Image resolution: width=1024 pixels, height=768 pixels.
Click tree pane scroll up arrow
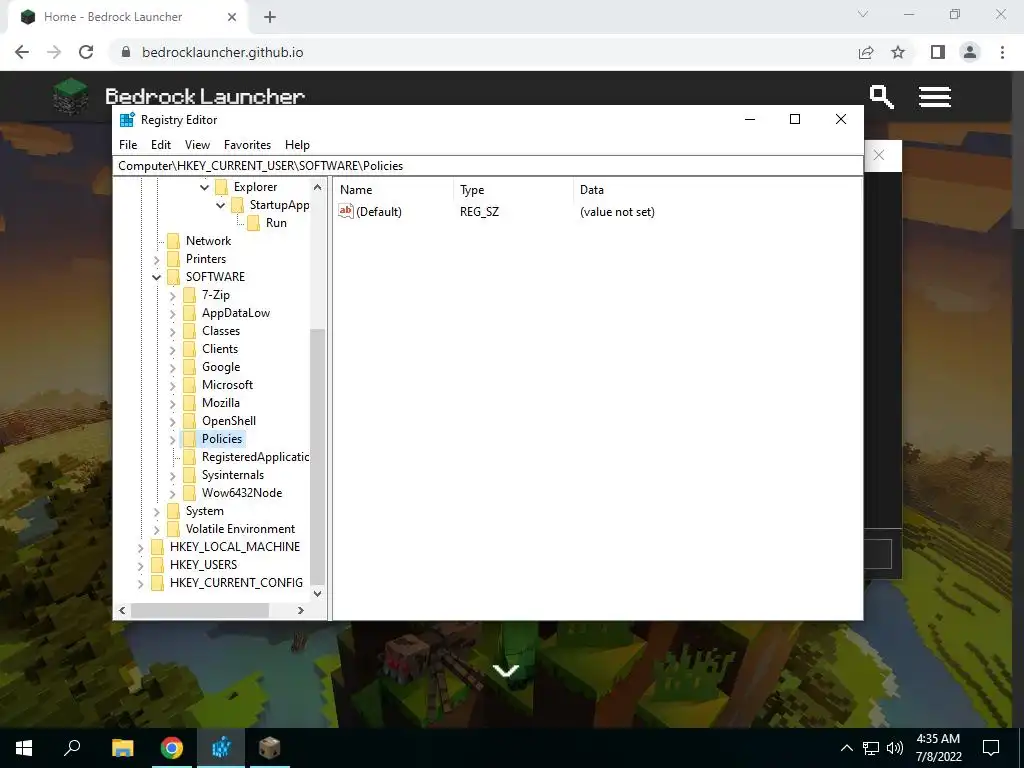[x=317, y=187]
